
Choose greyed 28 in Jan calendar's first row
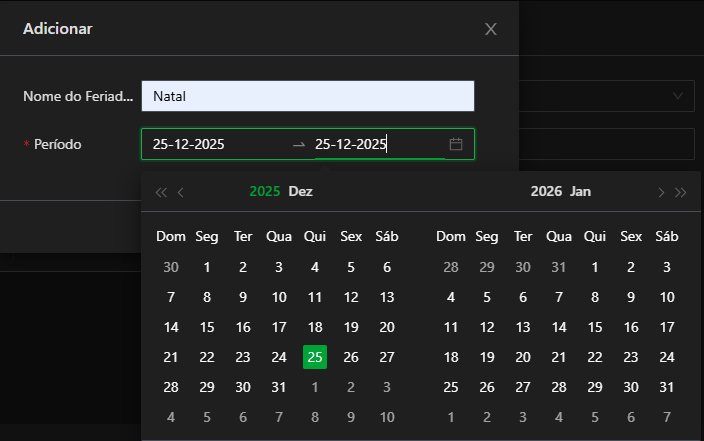tap(451, 267)
